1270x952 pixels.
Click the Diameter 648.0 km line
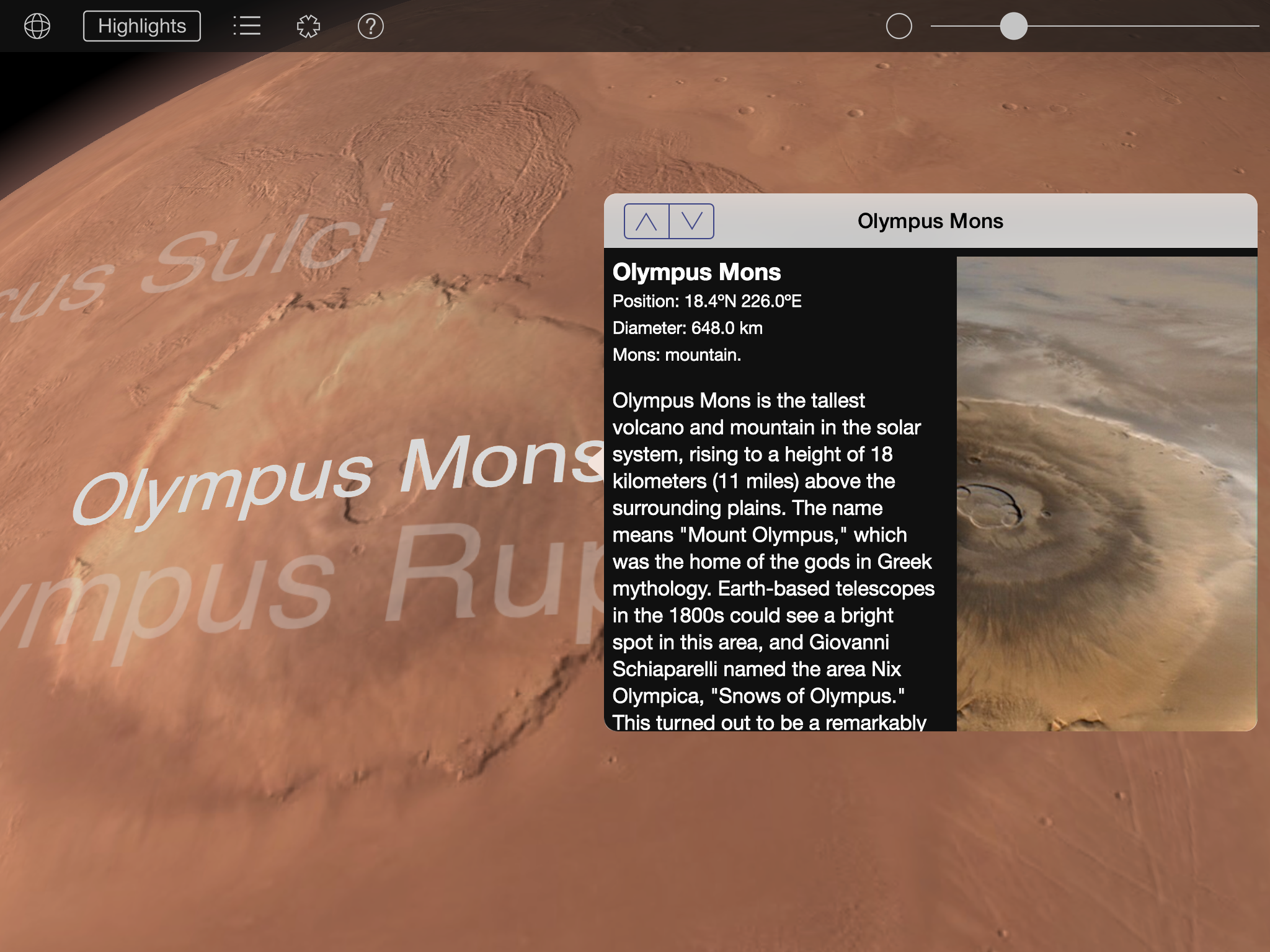click(687, 328)
